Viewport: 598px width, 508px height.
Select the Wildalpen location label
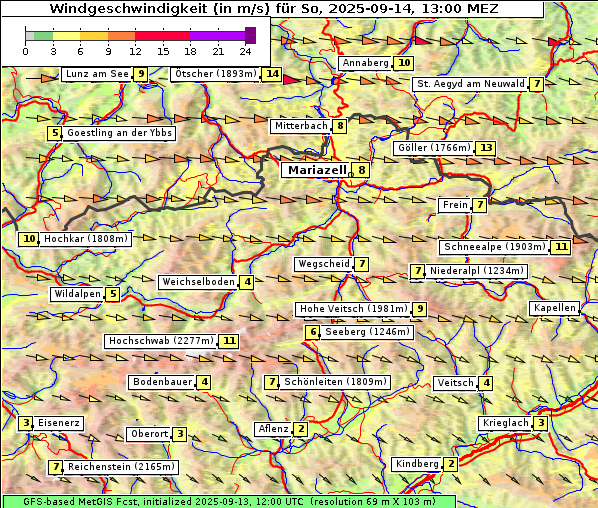coord(77,294)
